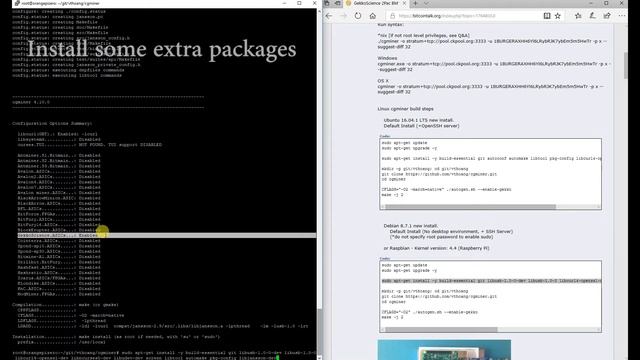Click horizontal scrollbar in Debian code box
The height and width of the screenshot is (360, 640).
pos(441,329)
